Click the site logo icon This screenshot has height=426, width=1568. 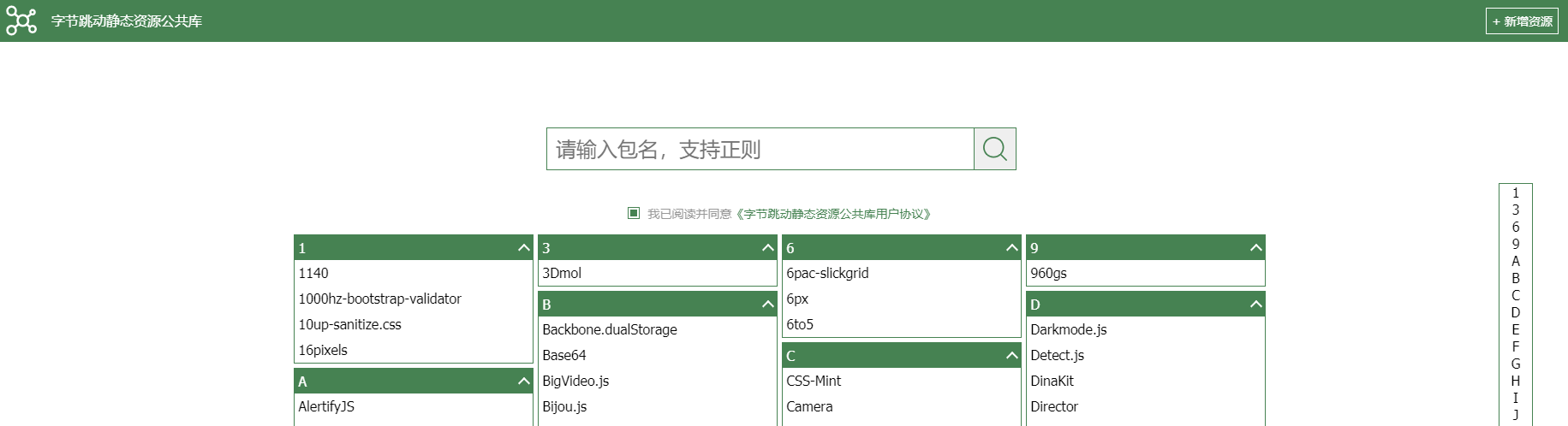[21, 21]
